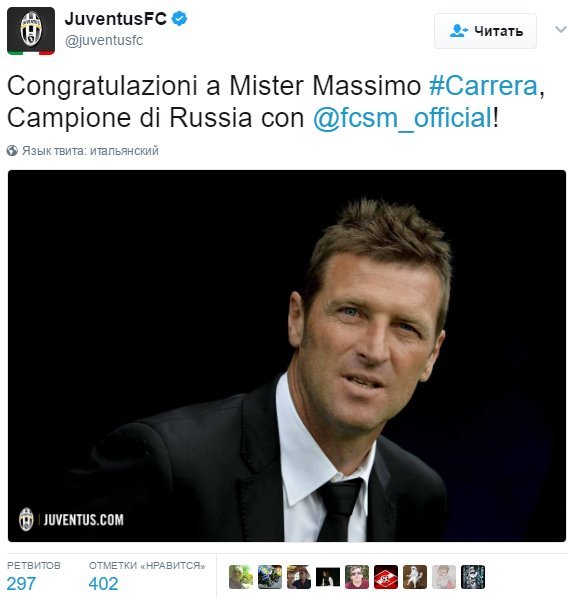Image resolution: width=580 pixels, height=598 pixels.
Task: Expand the tweet options chevron menu
Action: [560, 30]
